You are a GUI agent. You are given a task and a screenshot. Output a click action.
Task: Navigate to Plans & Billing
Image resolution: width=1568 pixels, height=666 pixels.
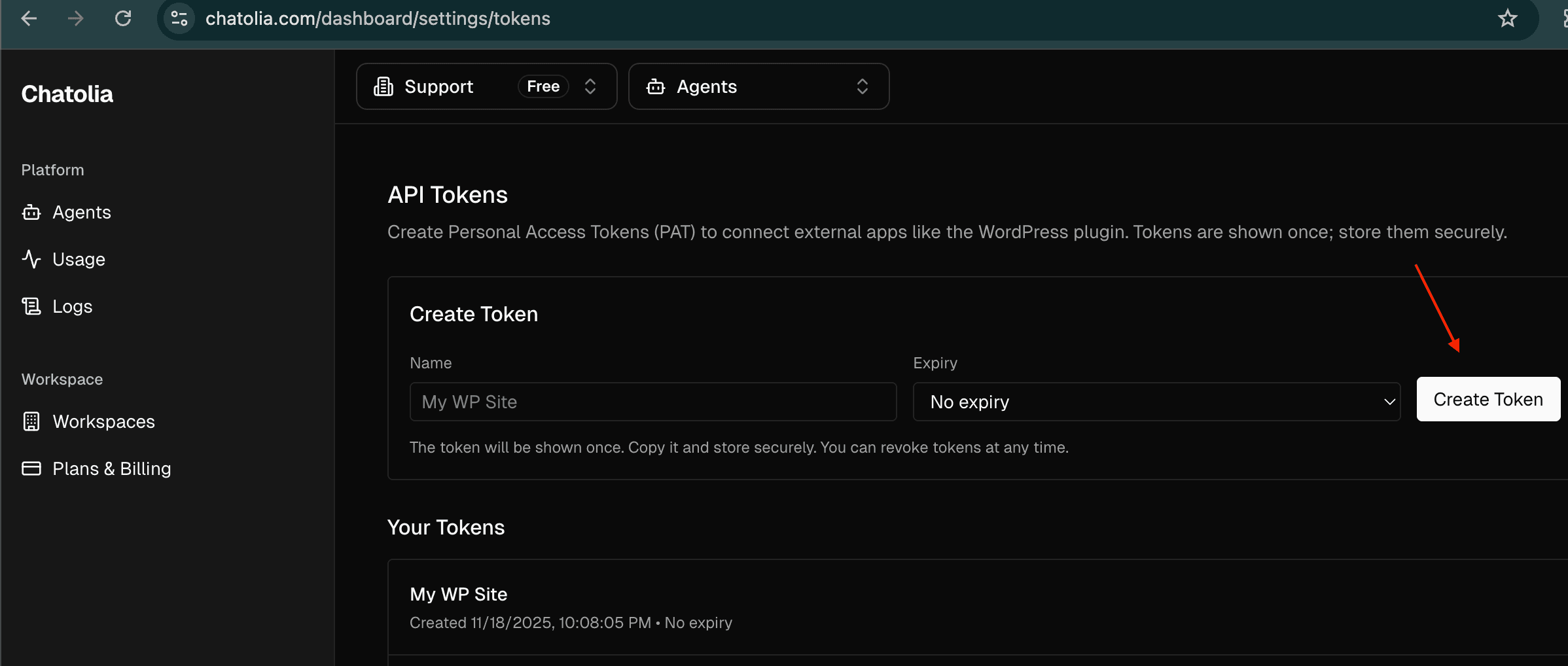[x=111, y=469]
